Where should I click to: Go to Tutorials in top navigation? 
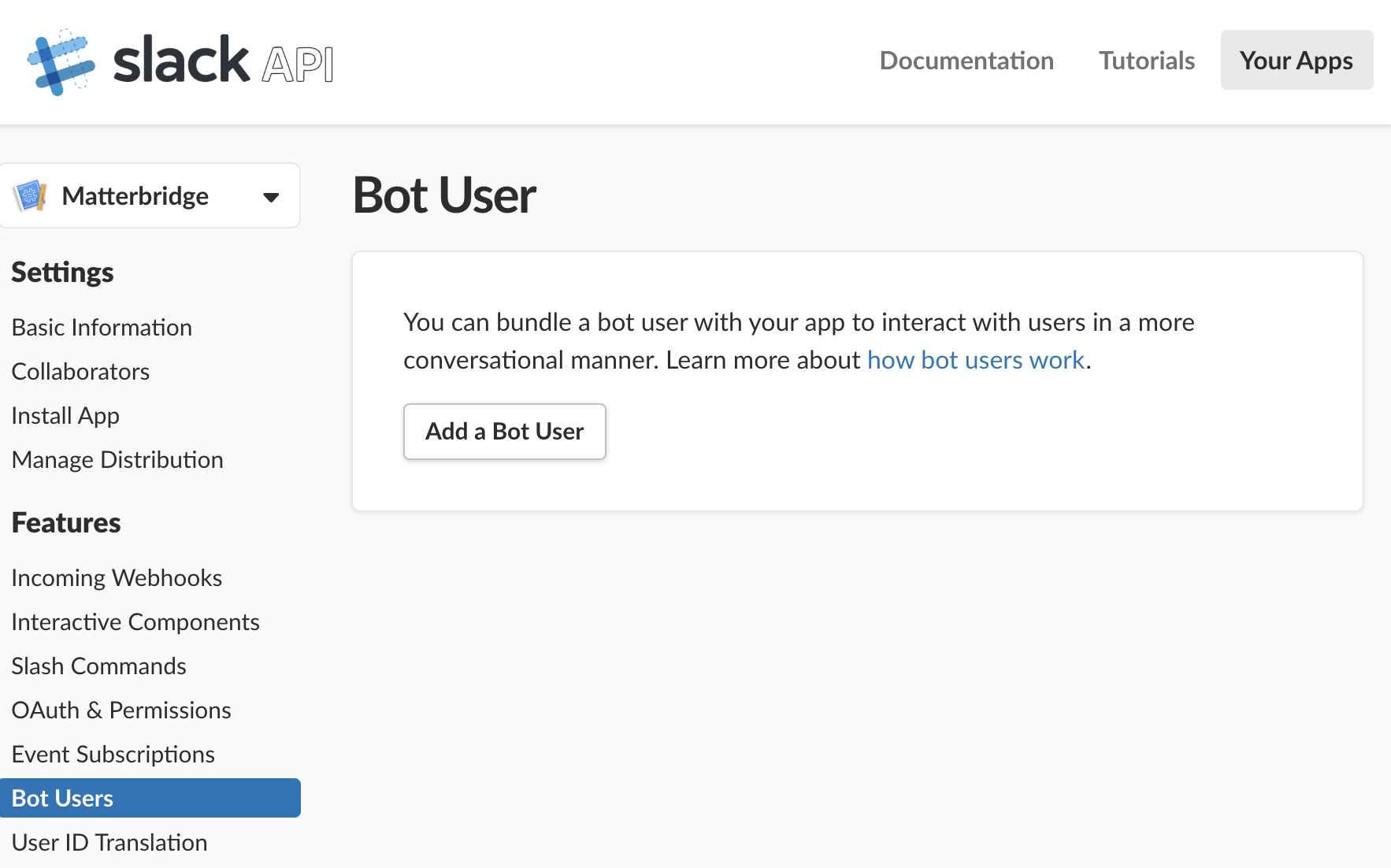[1146, 61]
